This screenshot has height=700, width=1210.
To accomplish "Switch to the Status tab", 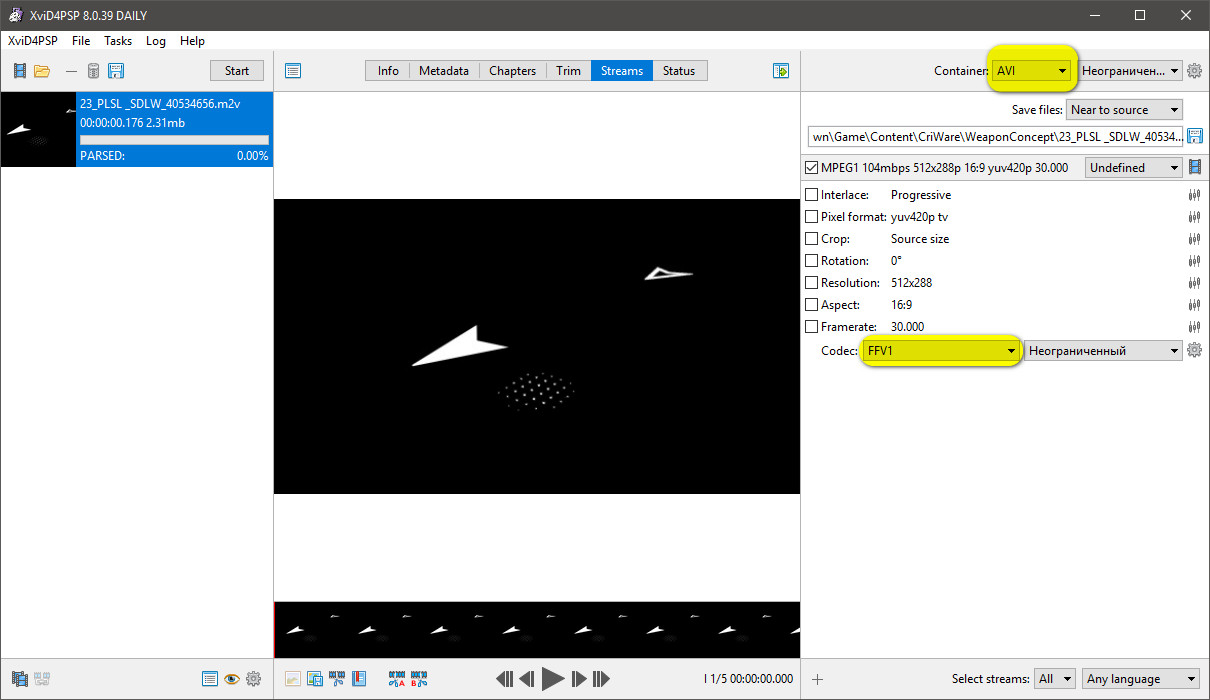I will click(678, 71).
